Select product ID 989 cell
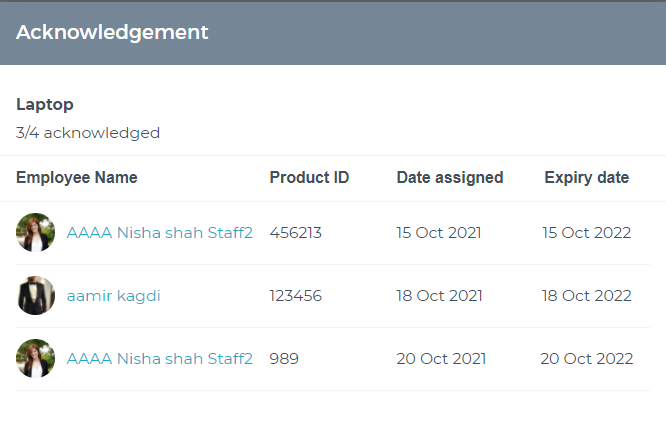The width and height of the screenshot is (666, 432). click(284, 359)
